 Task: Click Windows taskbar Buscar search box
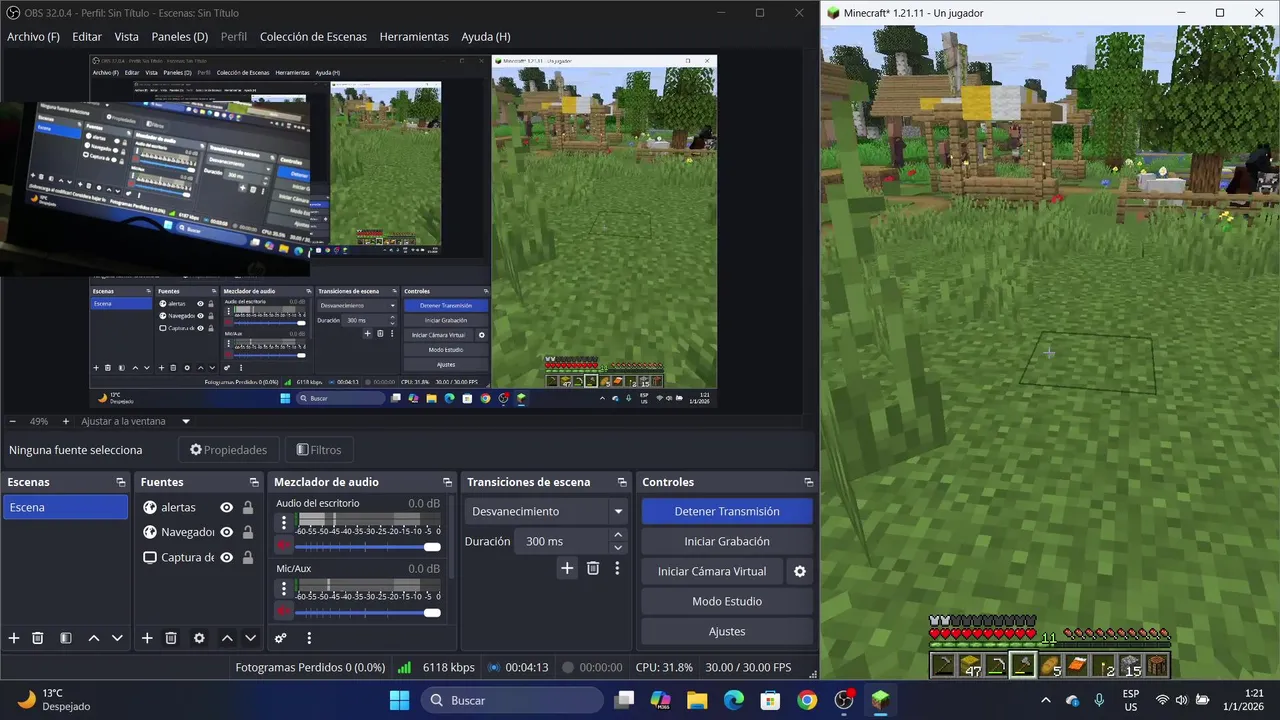point(511,700)
